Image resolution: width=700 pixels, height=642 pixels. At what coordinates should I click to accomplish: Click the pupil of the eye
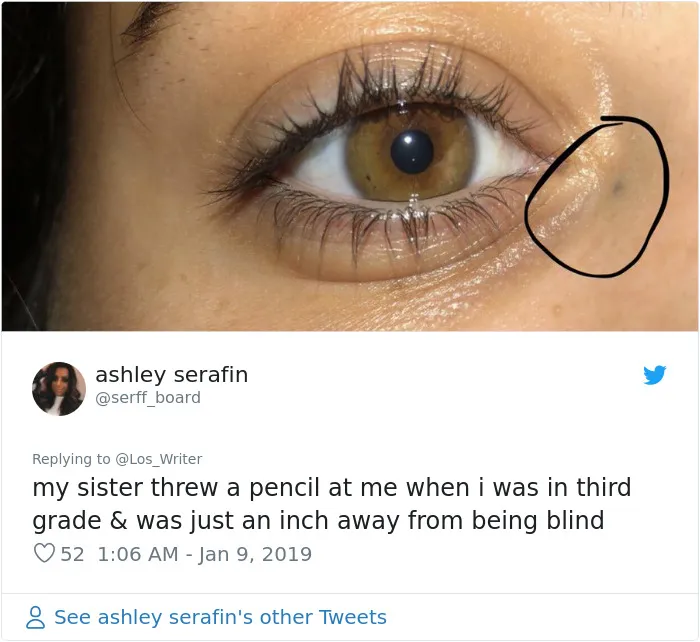(x=412, y=152)
